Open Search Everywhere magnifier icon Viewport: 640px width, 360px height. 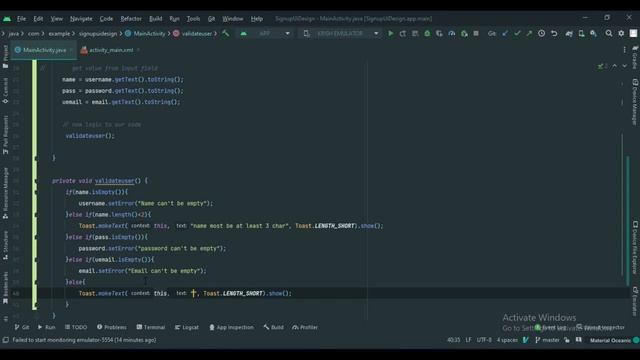tap(609, 33)
